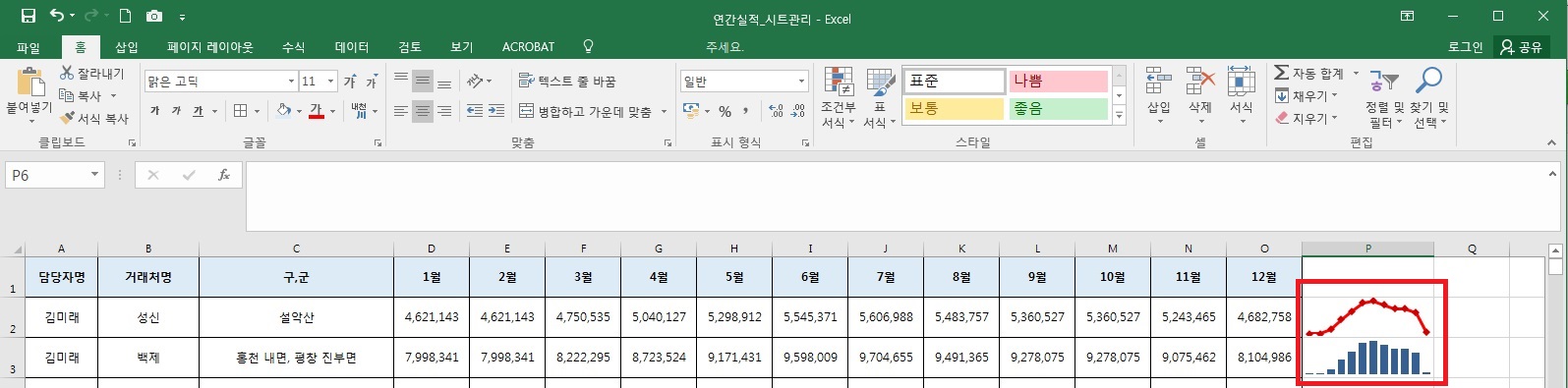Increase font size with the larger 가 icon
The image size is (1568, 388).
click(x=350, y=82)
